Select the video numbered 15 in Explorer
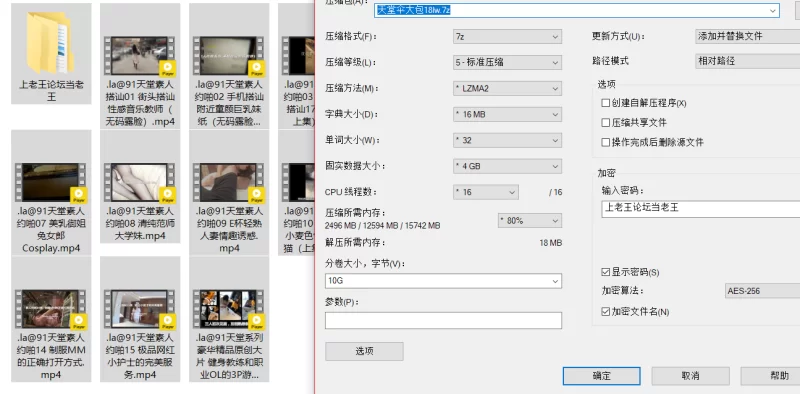The height and width of the screenshot is (394, 800). [x=140, y=319]
